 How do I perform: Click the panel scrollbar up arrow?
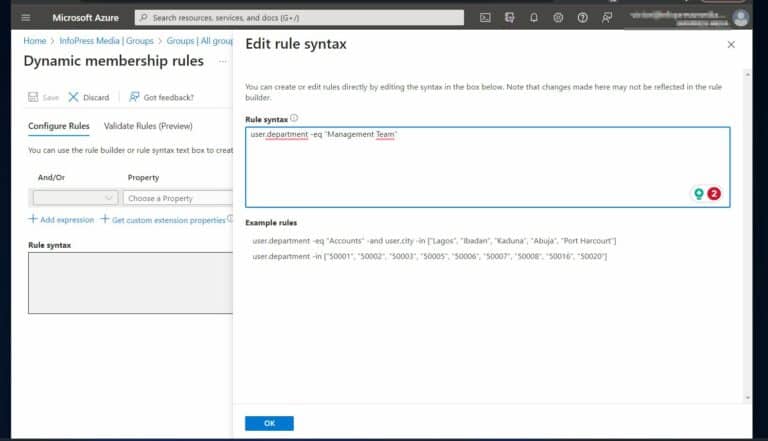tap(747, 74)
